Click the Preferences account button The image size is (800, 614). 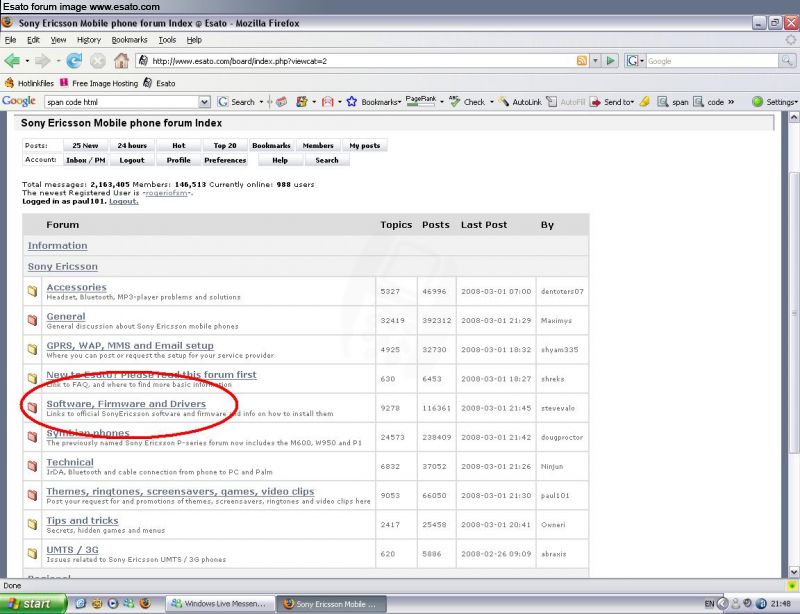[x=225, y=160]
